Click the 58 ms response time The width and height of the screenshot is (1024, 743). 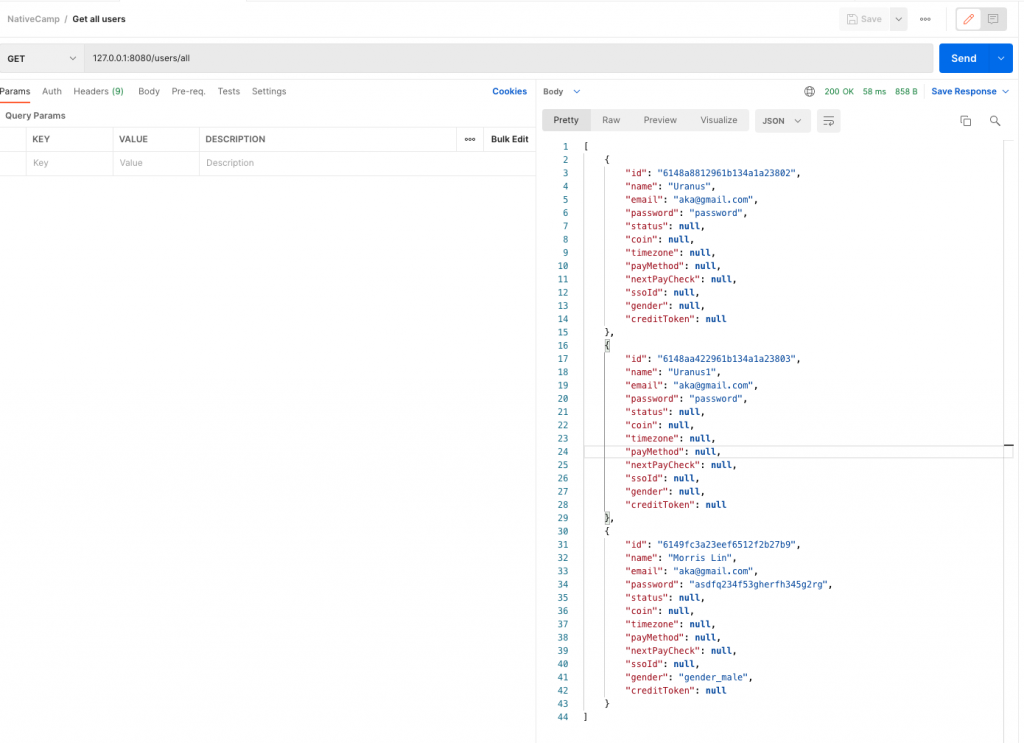coord(874,91)
